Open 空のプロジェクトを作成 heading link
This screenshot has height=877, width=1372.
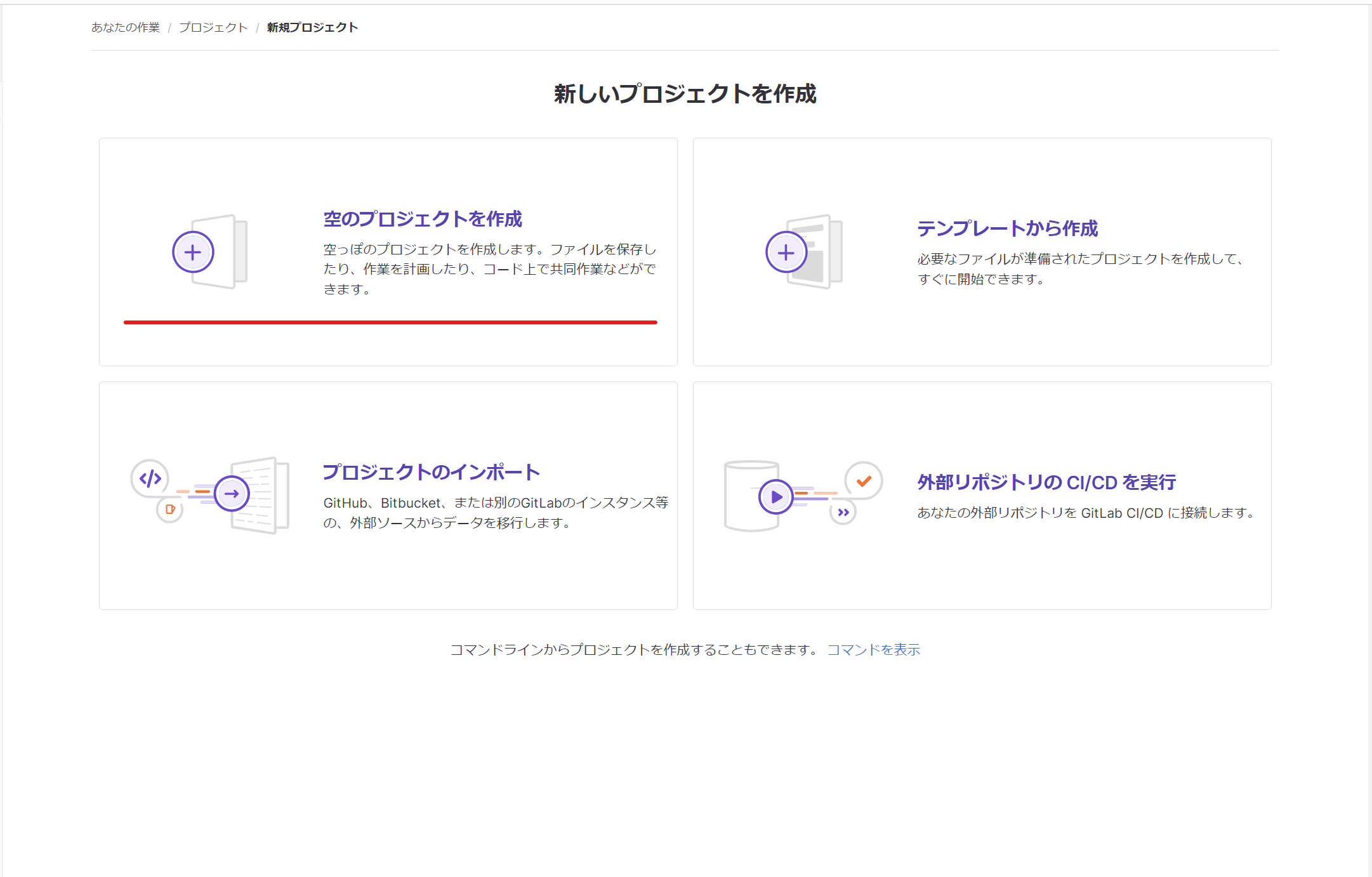[x=422, y=219]
